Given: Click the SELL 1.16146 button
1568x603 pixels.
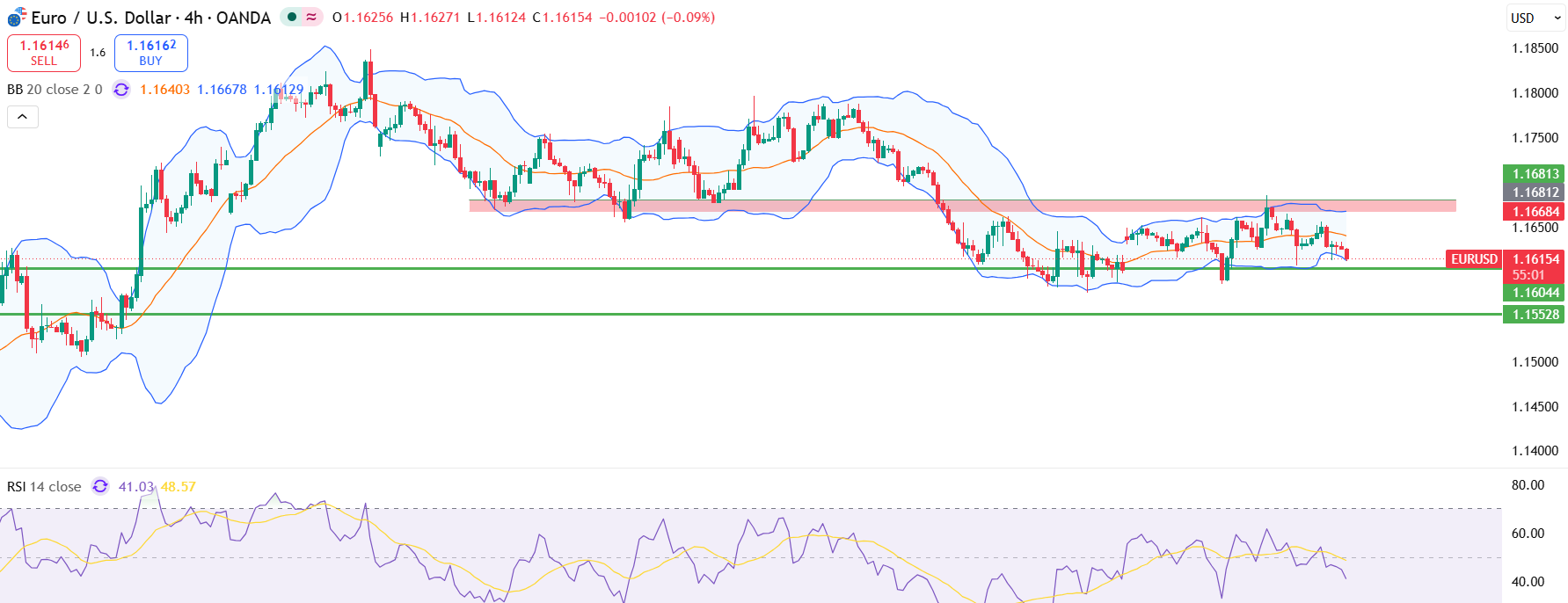Looking at the screenshot, I should coord(44,53).
